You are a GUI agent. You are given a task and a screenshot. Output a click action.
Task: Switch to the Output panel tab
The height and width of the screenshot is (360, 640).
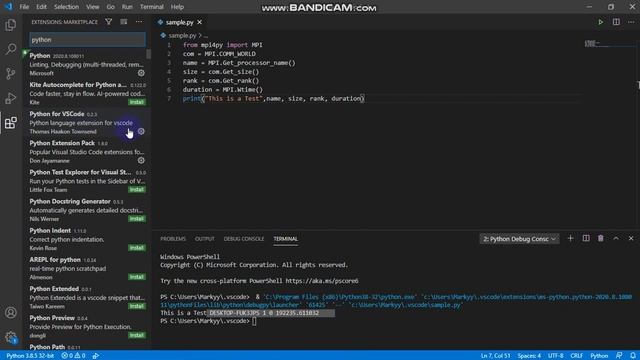pos(204,239)
